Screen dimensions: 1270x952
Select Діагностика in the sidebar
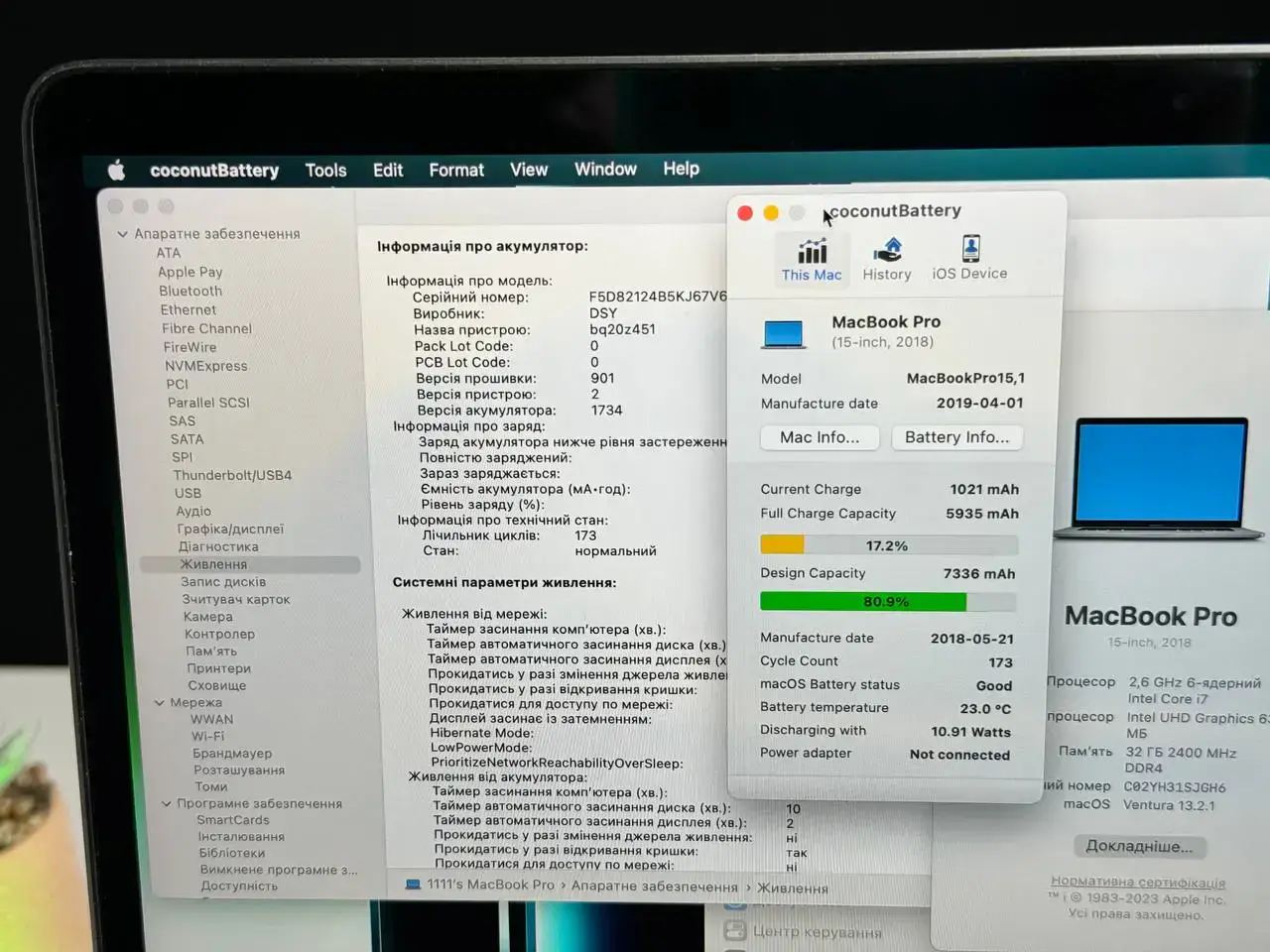click(x=218, y=546)
